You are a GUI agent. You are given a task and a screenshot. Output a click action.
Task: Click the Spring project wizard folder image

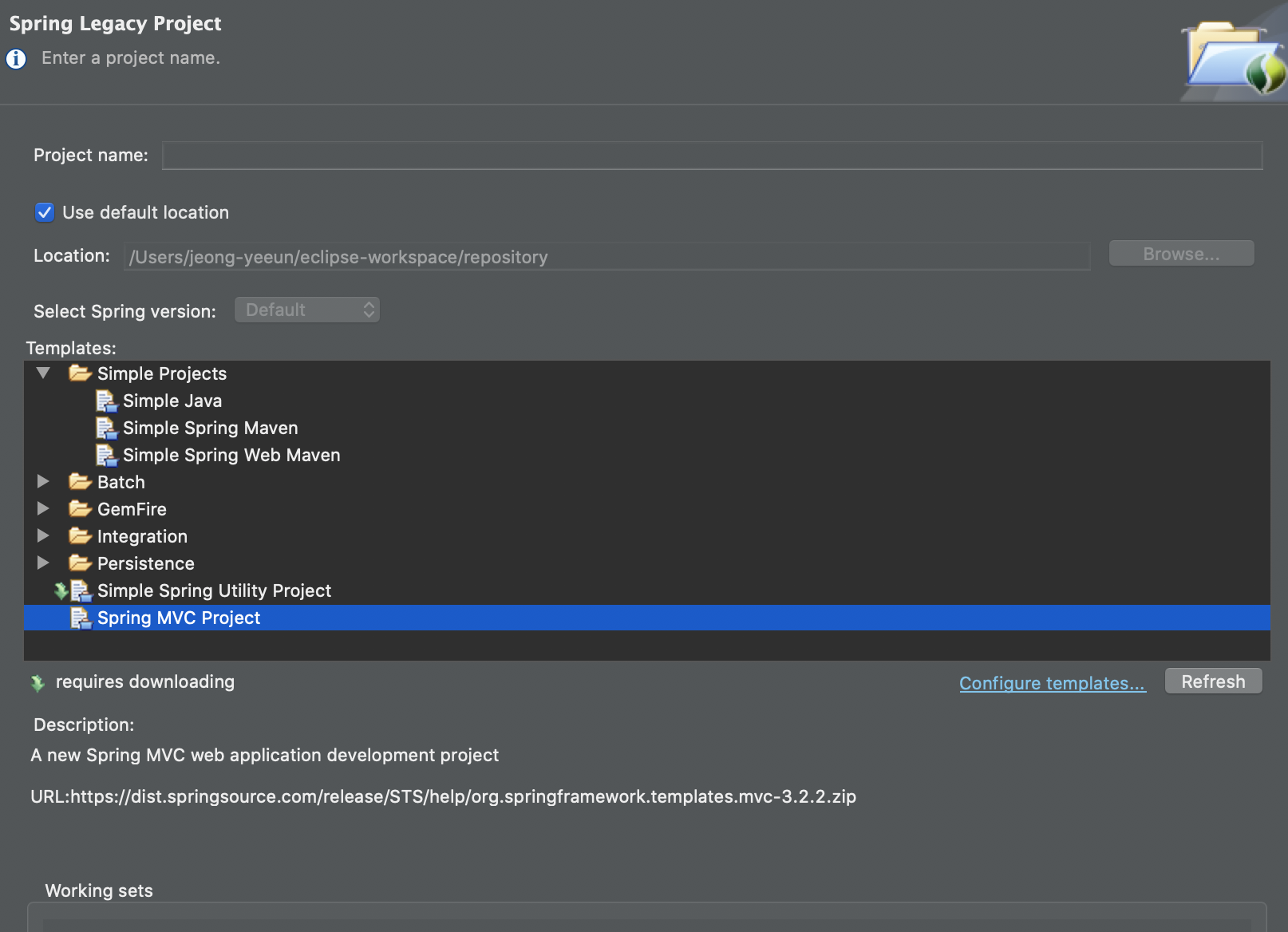pyautogui.click(x=1234, y=56)
